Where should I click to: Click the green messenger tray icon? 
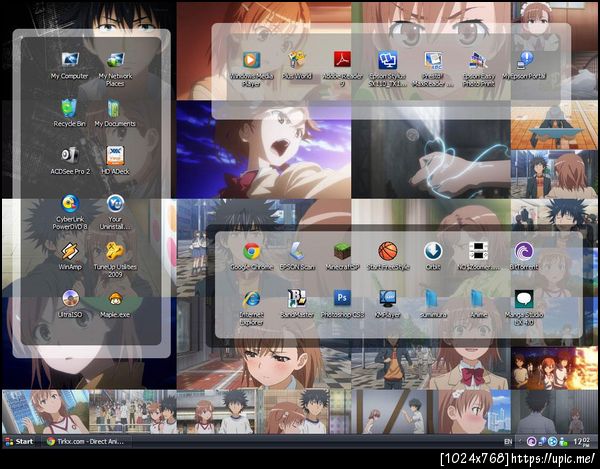click(x=563, y=442)
